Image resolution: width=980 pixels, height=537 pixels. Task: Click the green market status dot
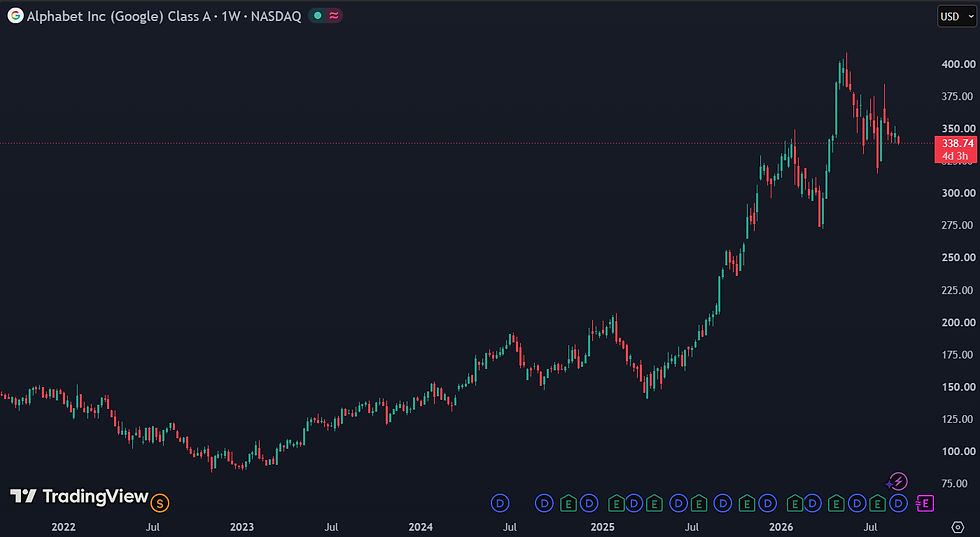coord(318,16)
